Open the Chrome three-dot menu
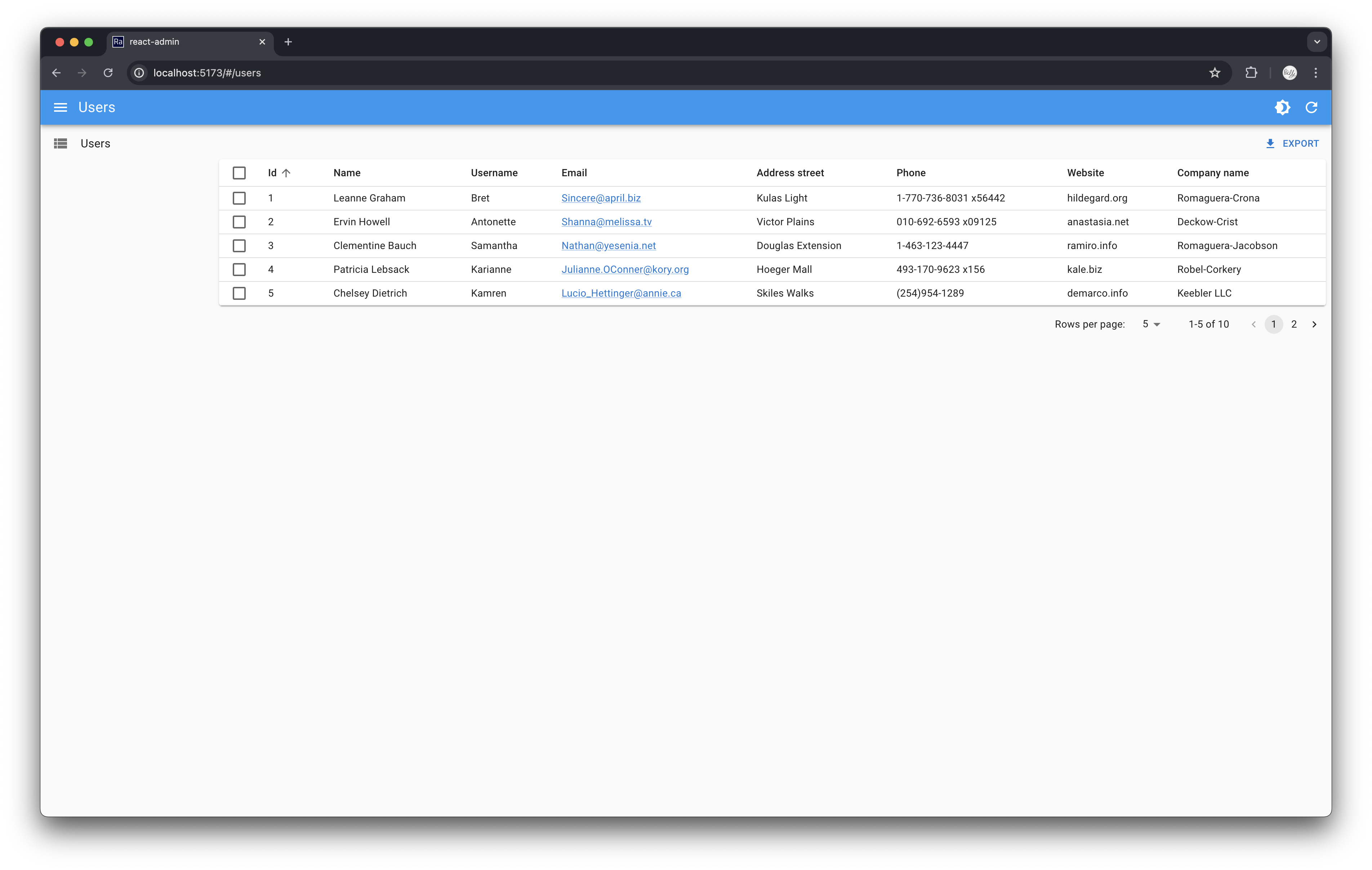This screenshot has height=870, width=1372. click(1315, 73)
